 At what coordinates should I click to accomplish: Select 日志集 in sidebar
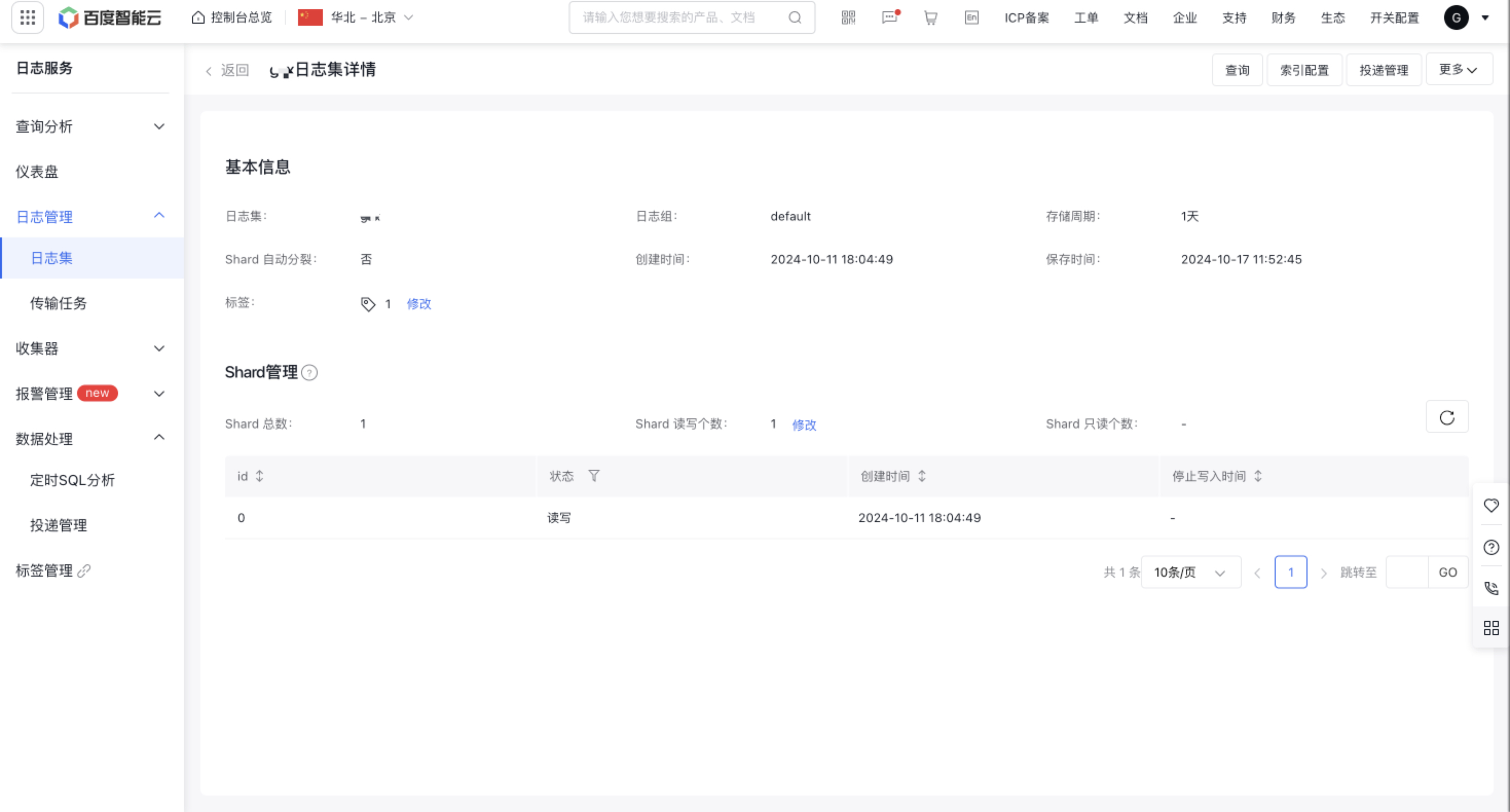tap(92, 258)
